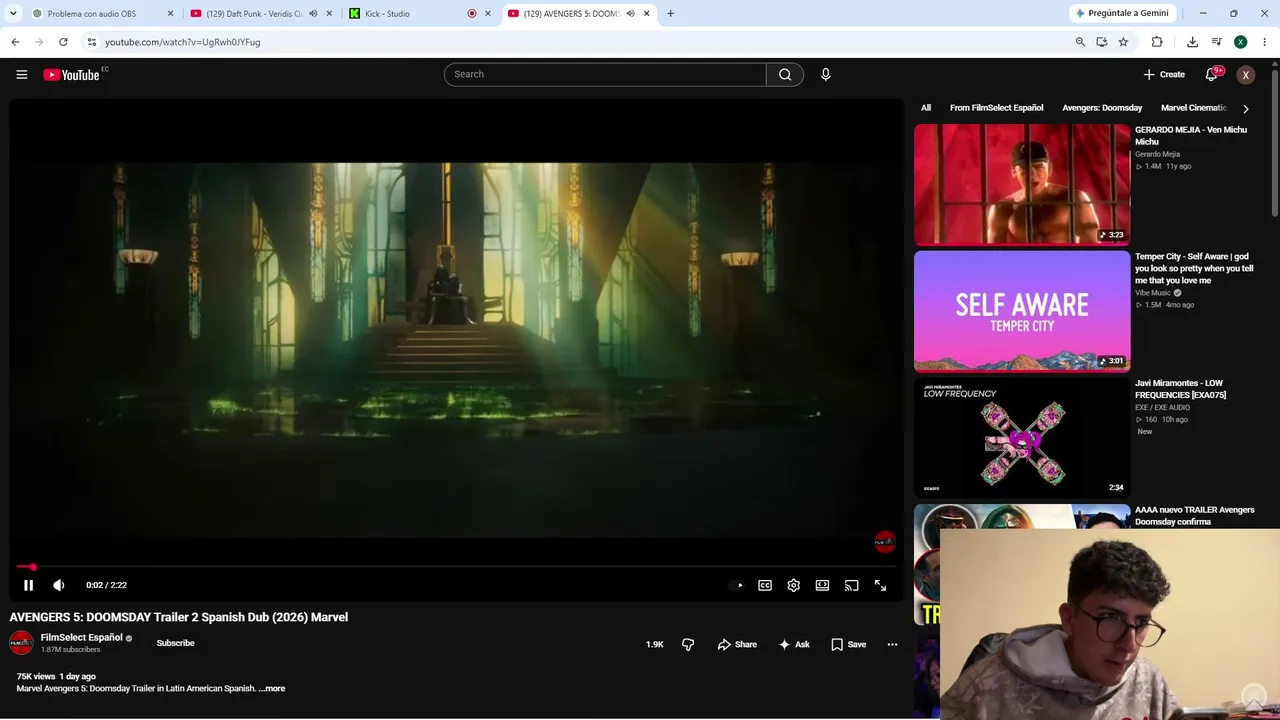
Task: Open the Chrome extensions puzzle menu
Action: [x=1157, y=42]
